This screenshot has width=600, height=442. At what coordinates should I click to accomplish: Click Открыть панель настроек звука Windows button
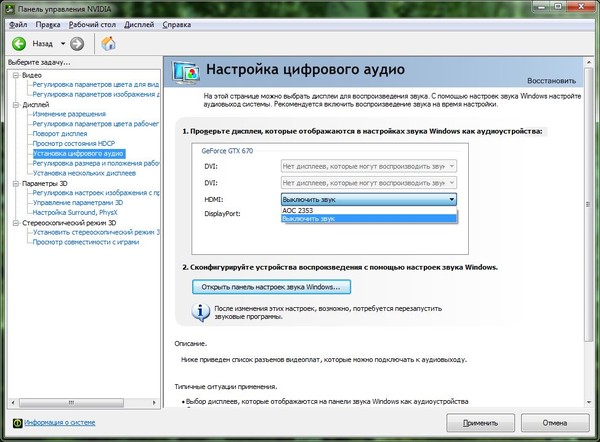271,287
